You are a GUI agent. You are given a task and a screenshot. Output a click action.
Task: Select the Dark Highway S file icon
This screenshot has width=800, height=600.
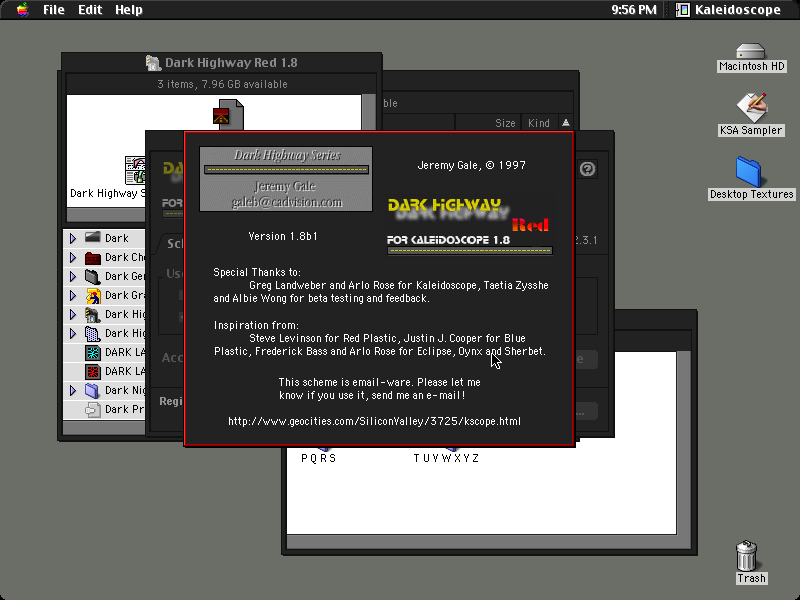click(135, 170)
